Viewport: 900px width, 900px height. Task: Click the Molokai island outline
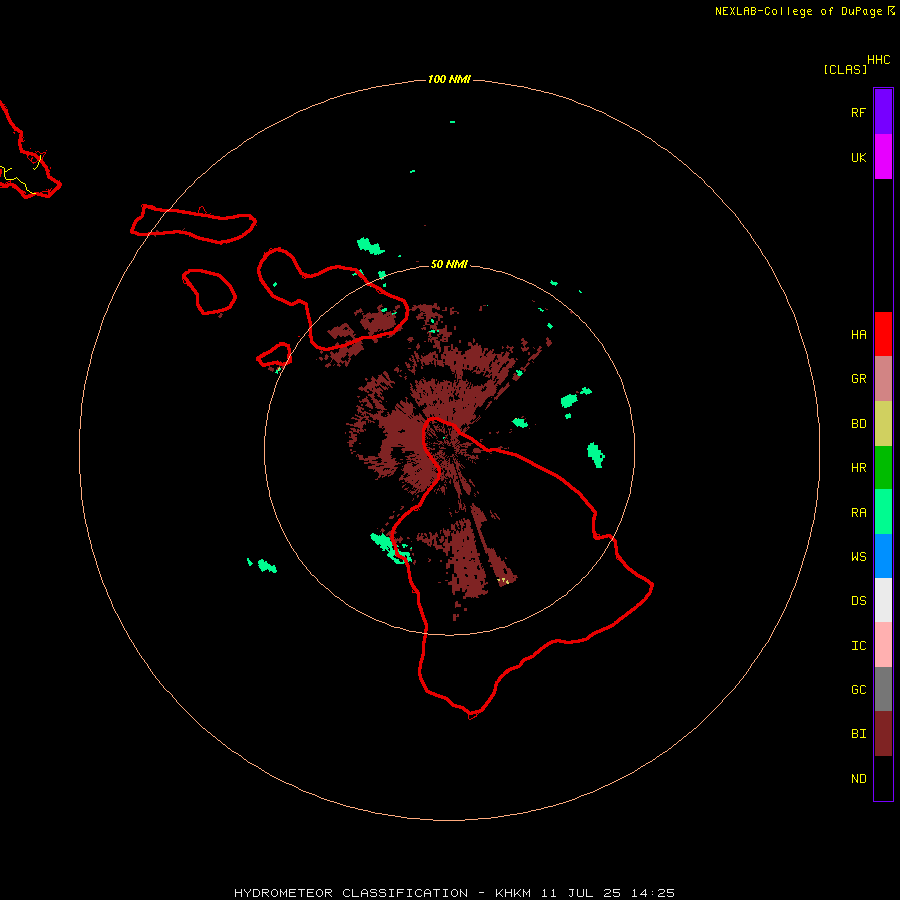click(193, 223)
